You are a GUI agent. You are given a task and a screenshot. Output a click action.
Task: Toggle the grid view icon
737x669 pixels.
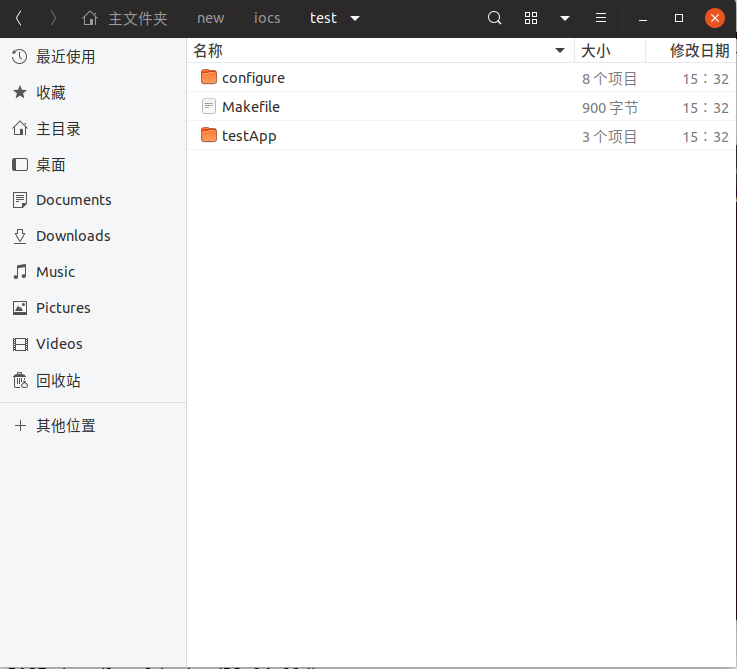[x=531, y=18]
